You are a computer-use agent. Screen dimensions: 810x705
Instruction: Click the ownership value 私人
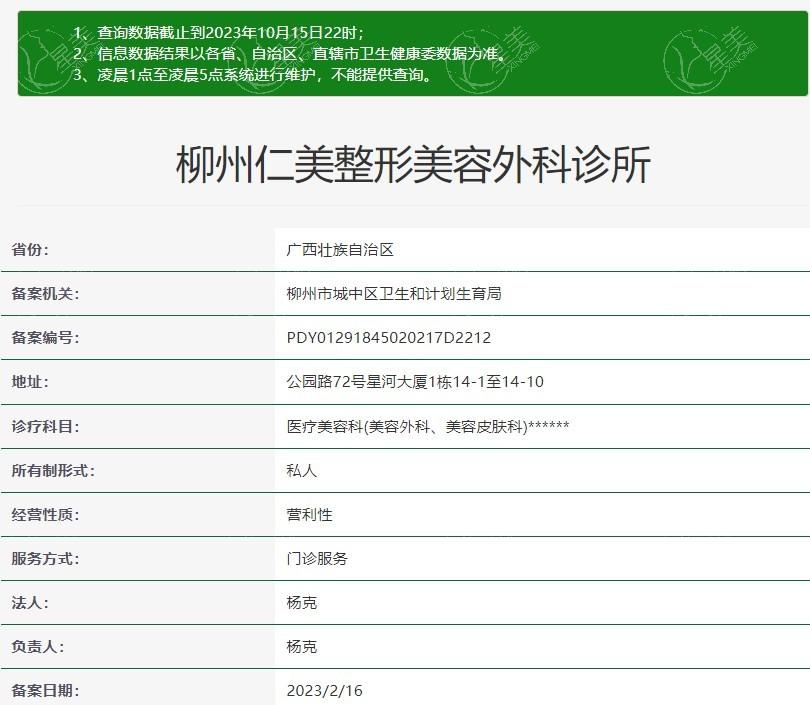[x=301, y=470]
